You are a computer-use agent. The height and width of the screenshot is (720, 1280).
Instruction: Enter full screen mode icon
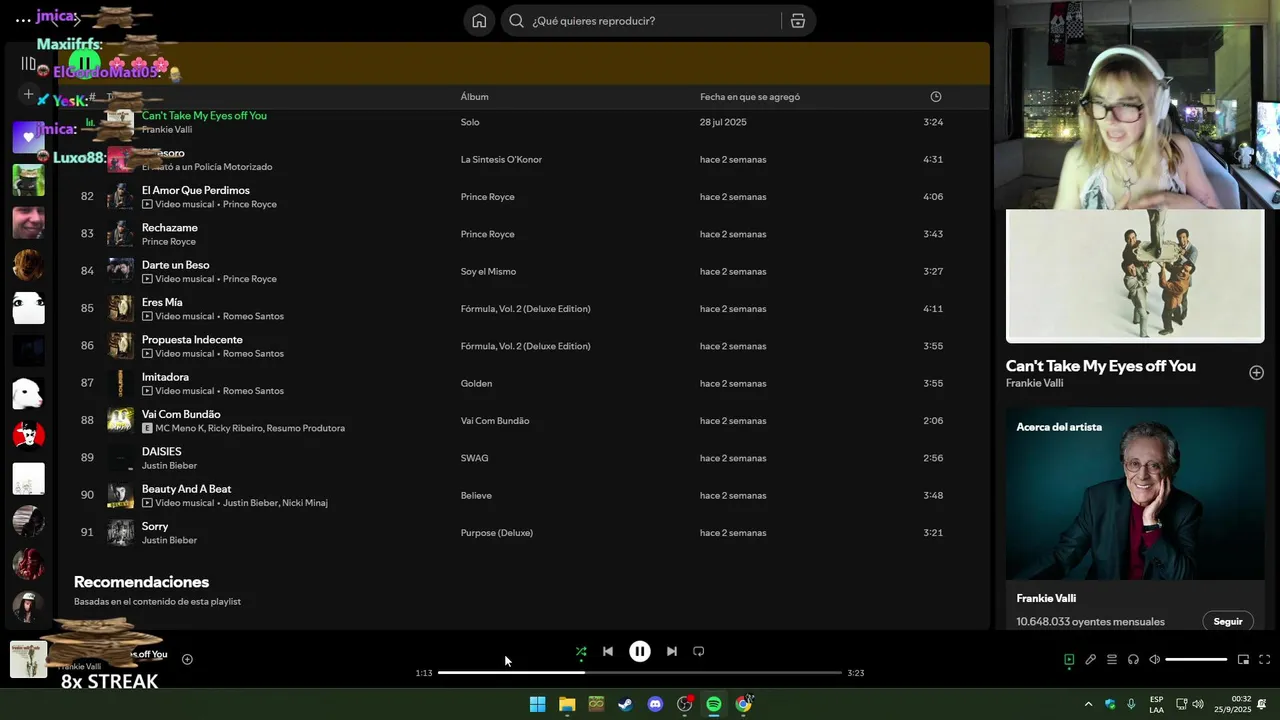pyautogui.click(x=1264, y=659)
